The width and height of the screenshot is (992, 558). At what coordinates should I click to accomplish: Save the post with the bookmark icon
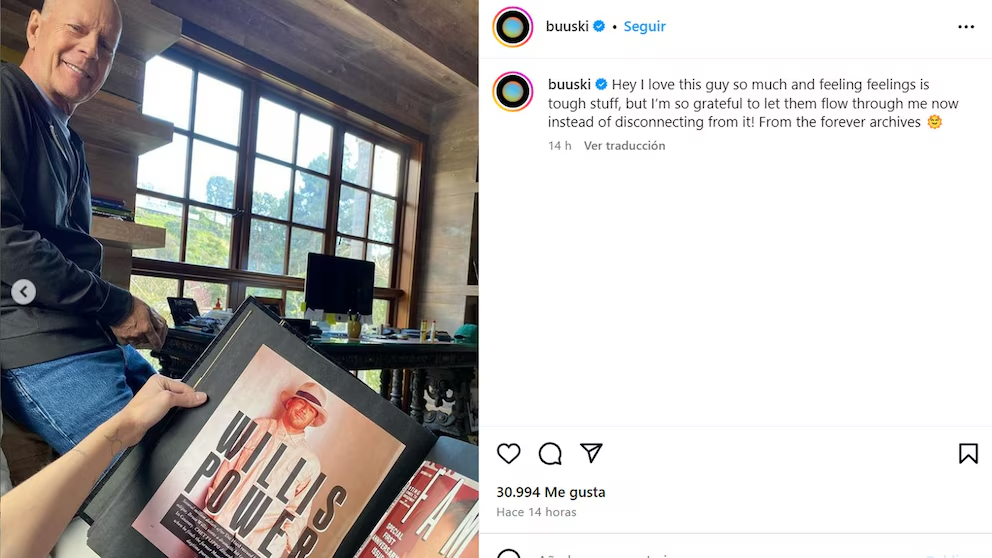(968, 454)
